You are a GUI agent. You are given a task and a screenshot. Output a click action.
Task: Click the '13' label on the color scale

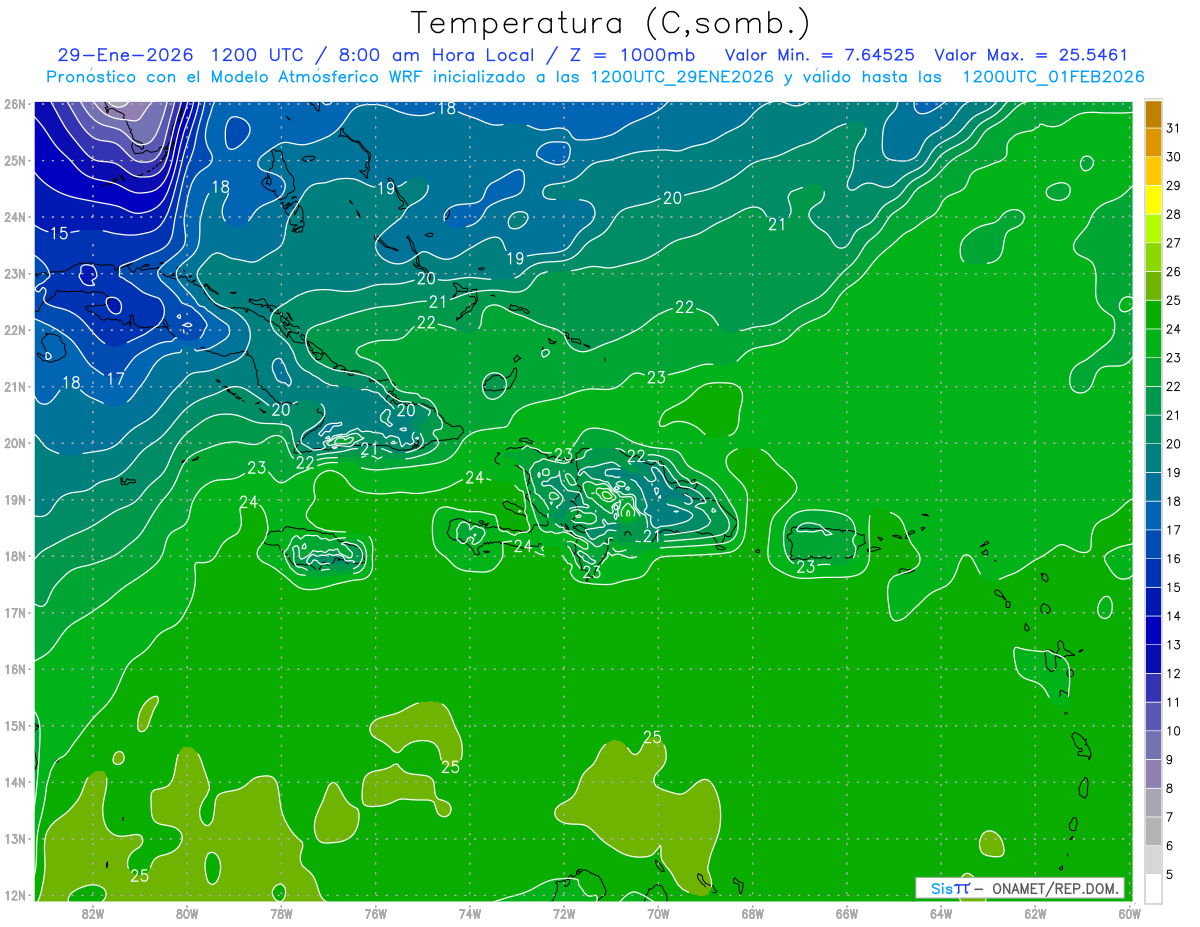pos(1173,644)
